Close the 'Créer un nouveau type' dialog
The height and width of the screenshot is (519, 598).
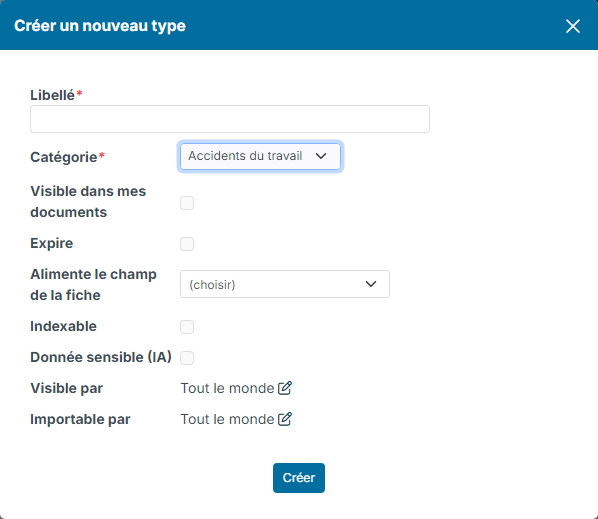tap(572, 26)
